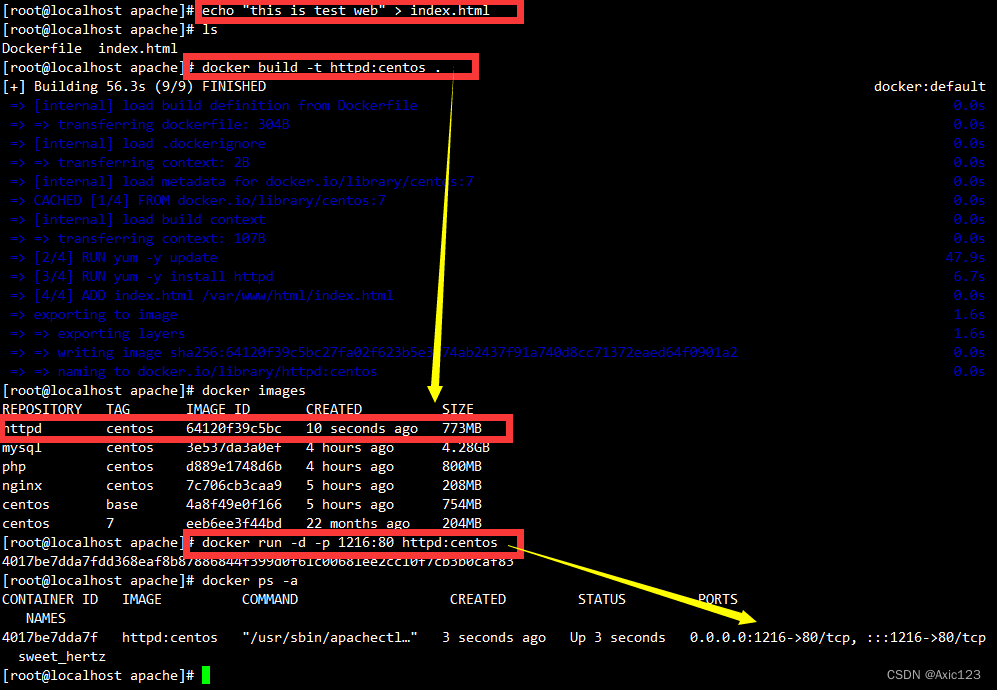Image resolution: width=997 pixels, height=690 pixels.
Task: Click the 'SIZE' column header
Action: click(458, 410)
